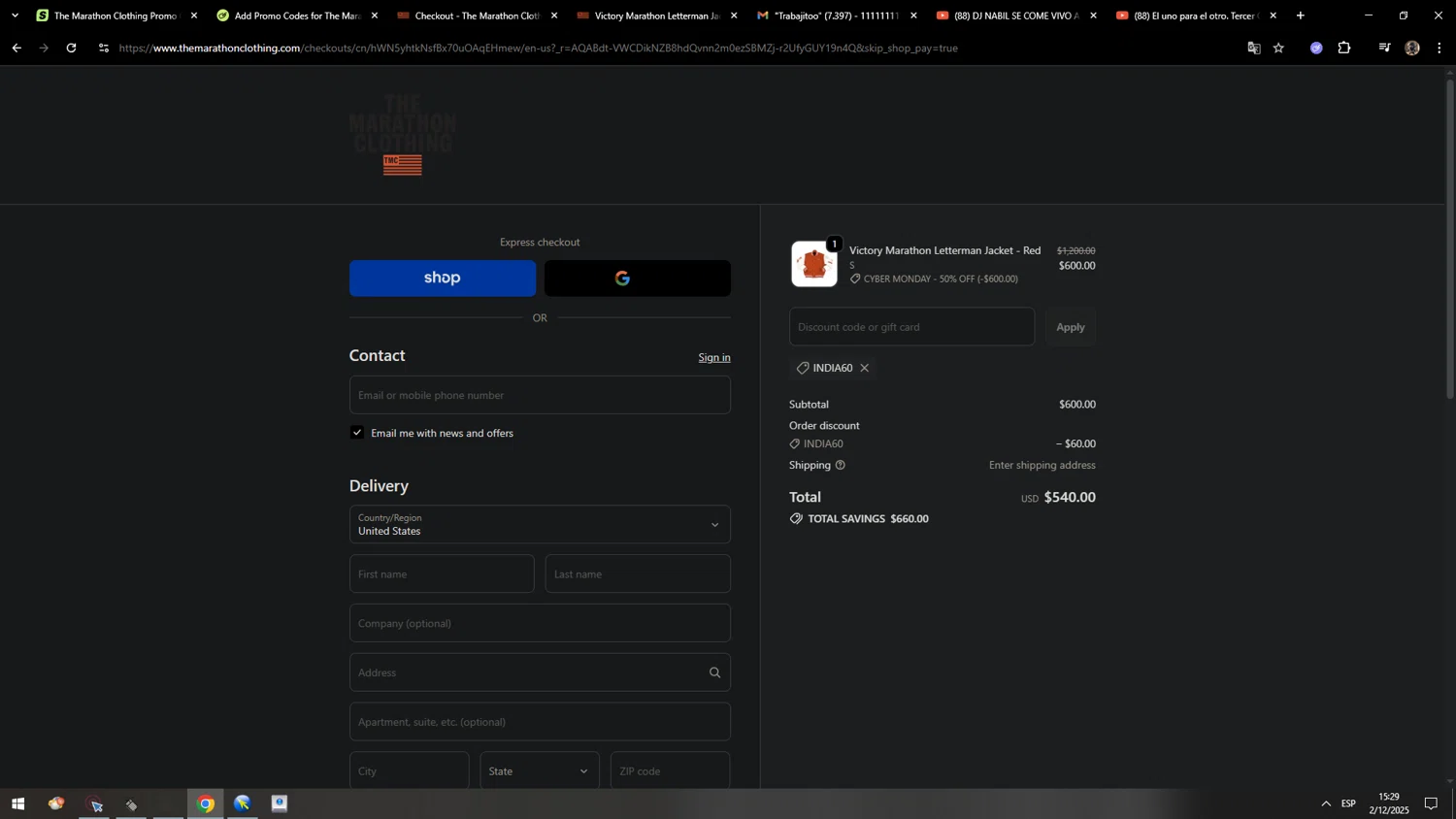Open Chrome from the taskbar
The image size is (1456, 819).
coord(206,803)
